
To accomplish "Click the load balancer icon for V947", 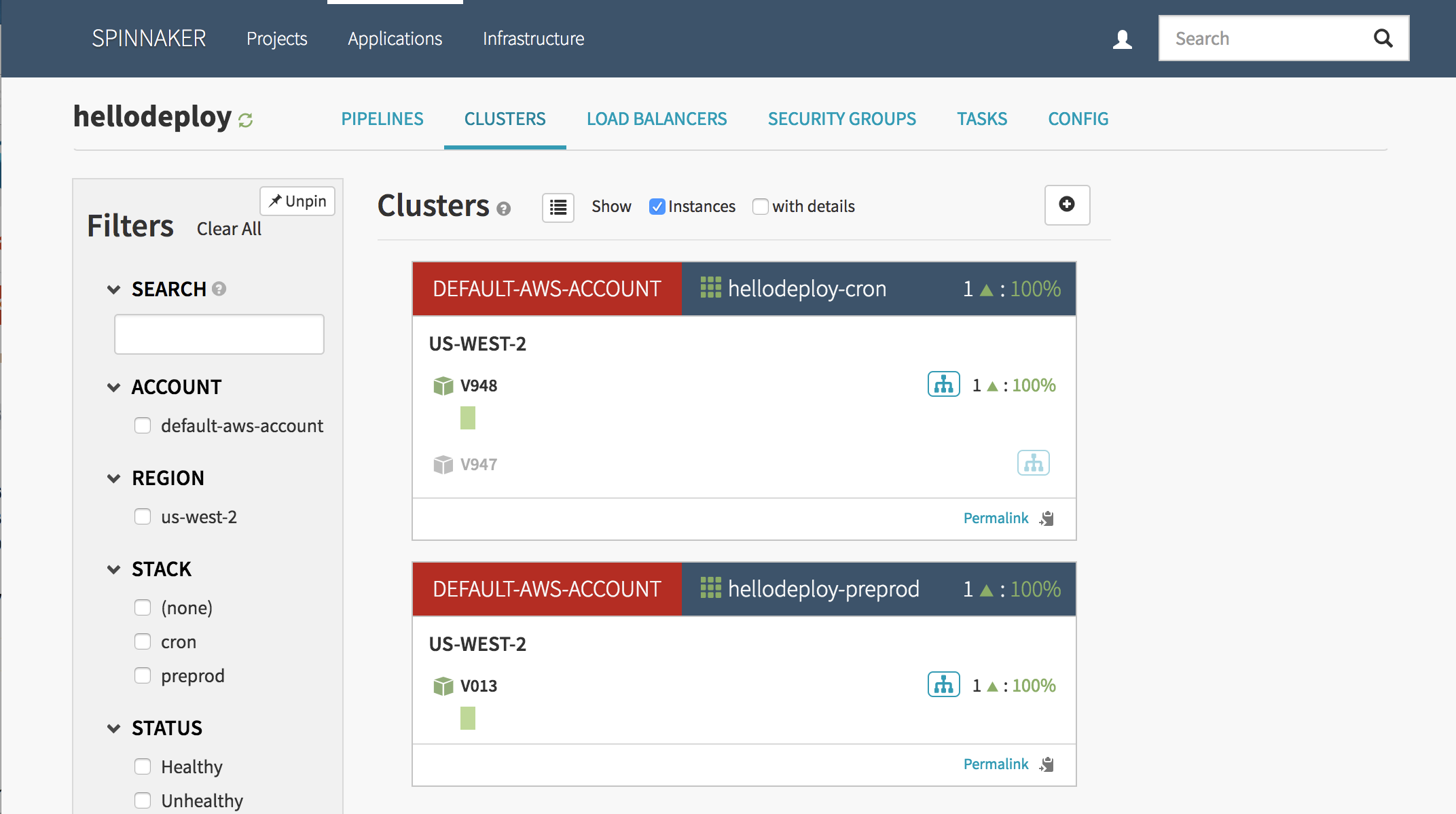I will coord(1033,463).
